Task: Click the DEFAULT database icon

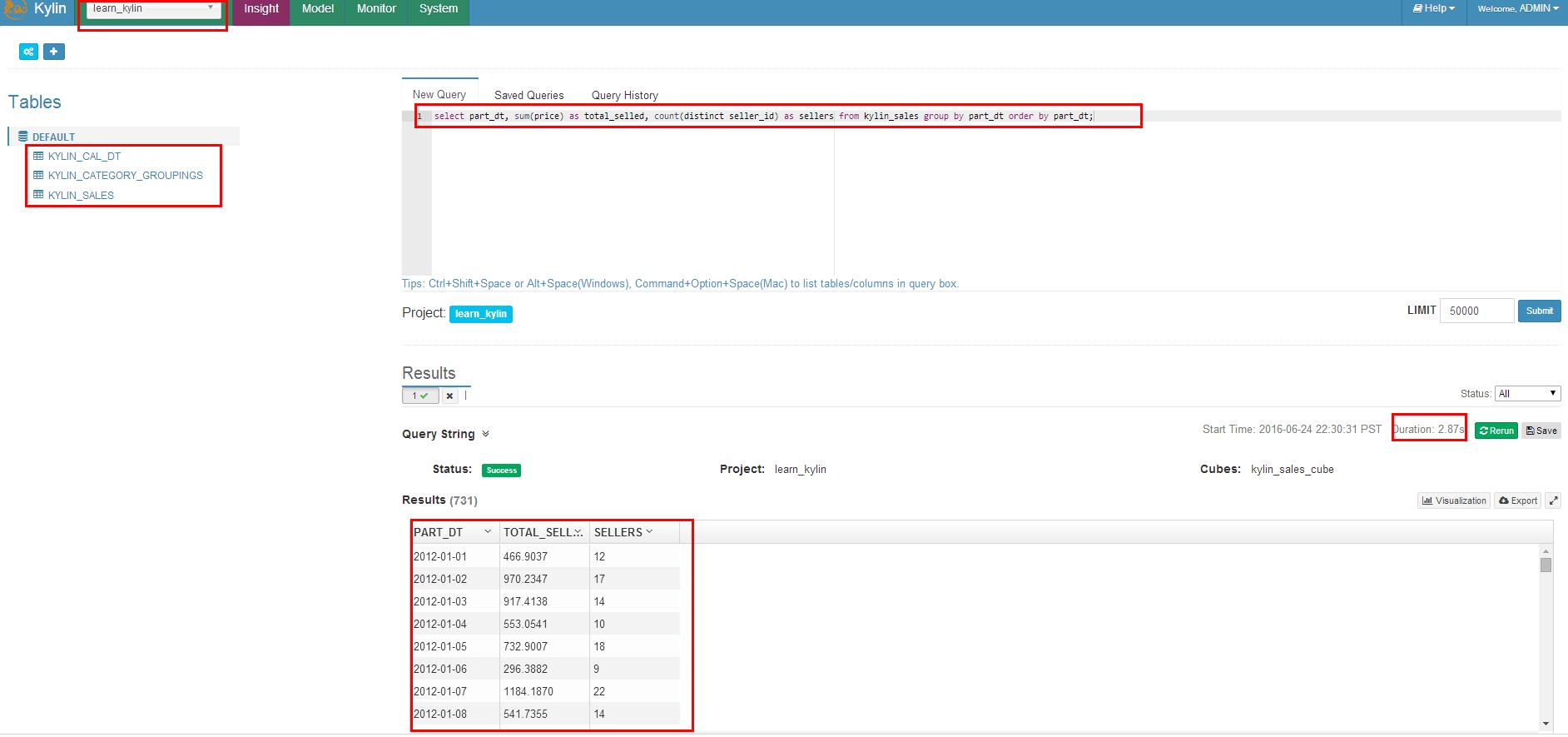Action: 23,137
